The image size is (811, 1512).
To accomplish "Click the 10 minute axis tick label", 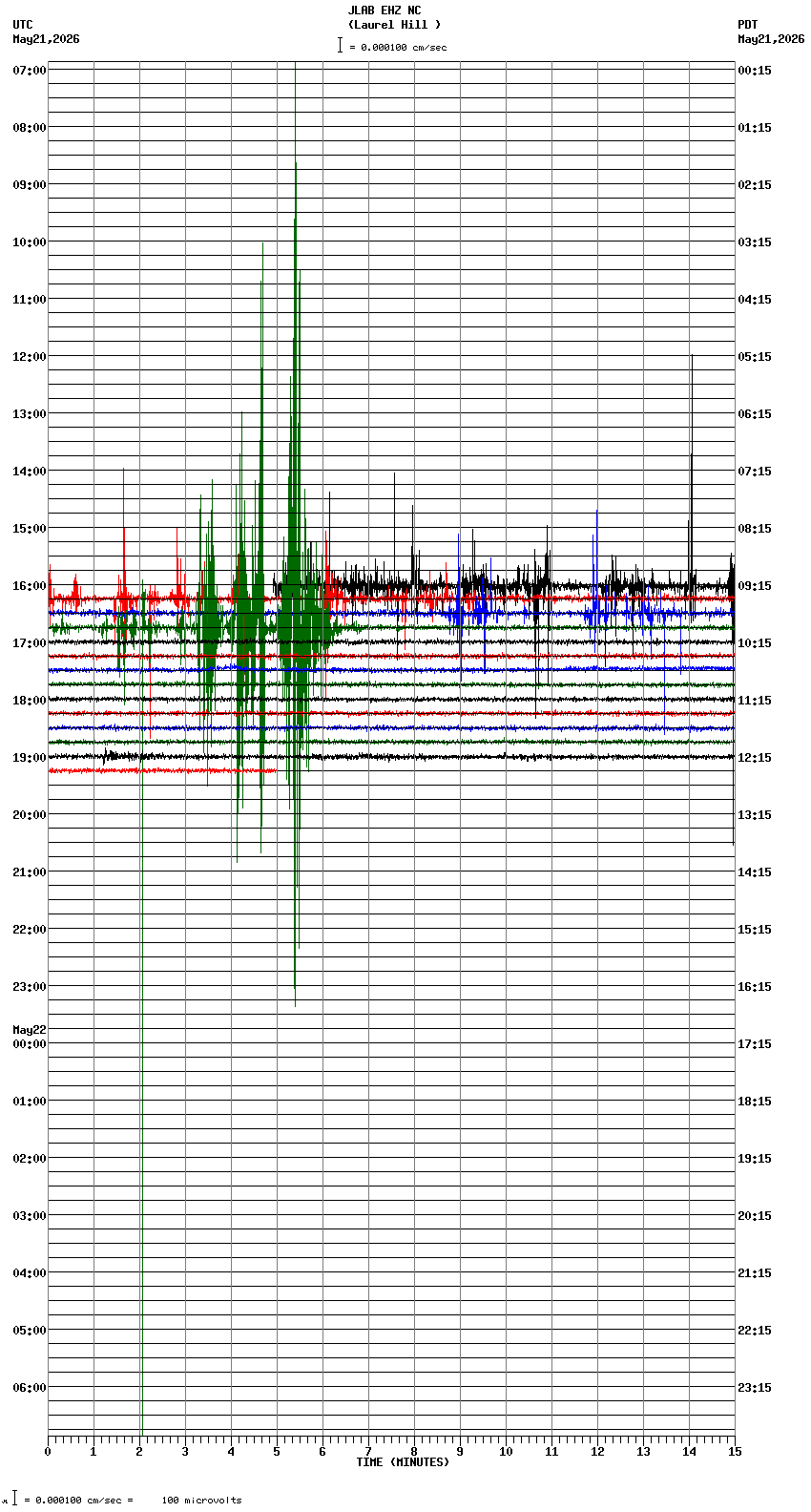I will click(506, 1452).
